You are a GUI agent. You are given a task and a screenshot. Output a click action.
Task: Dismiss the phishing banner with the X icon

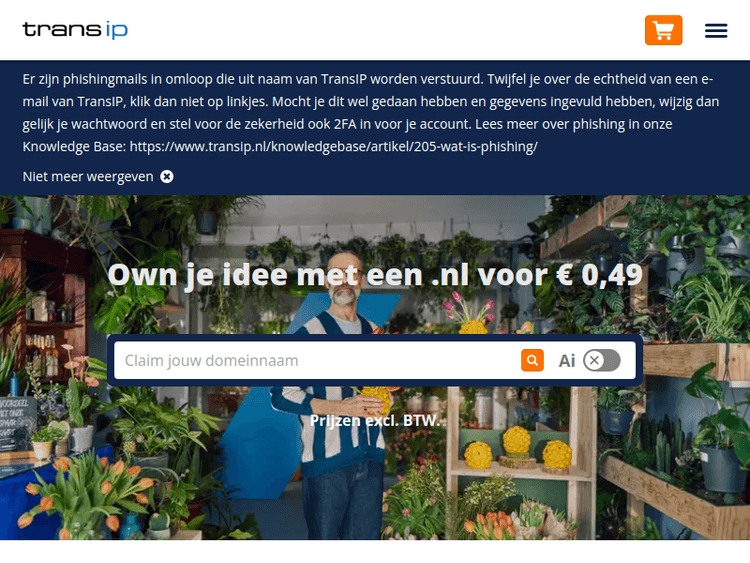tap(166, 177)
